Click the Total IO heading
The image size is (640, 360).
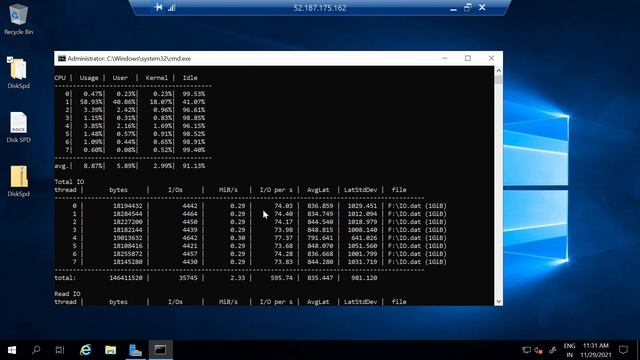click(x=69, y=182)
